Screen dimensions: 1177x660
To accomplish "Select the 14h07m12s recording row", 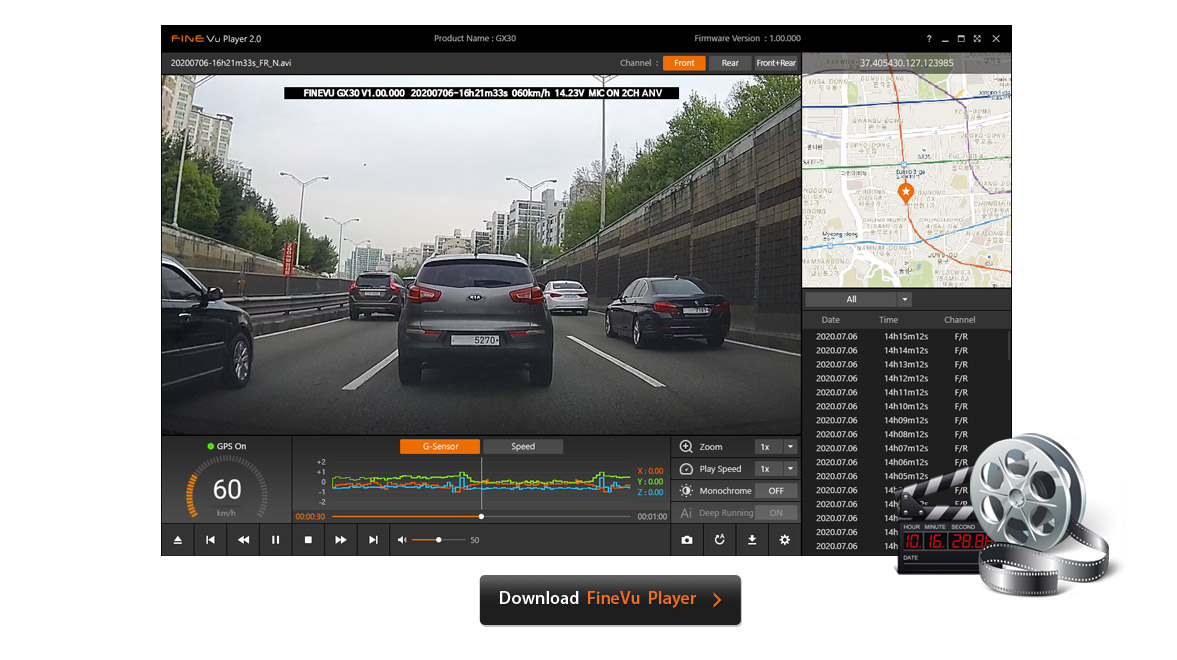I will point(905,448).
